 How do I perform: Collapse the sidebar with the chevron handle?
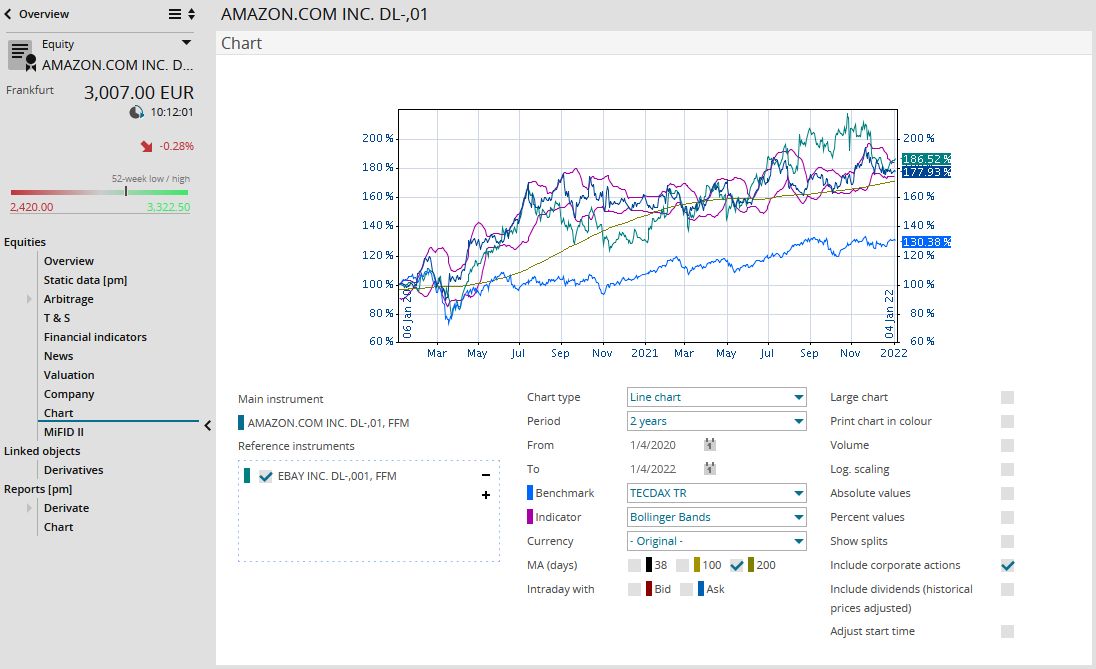(208, 426)
